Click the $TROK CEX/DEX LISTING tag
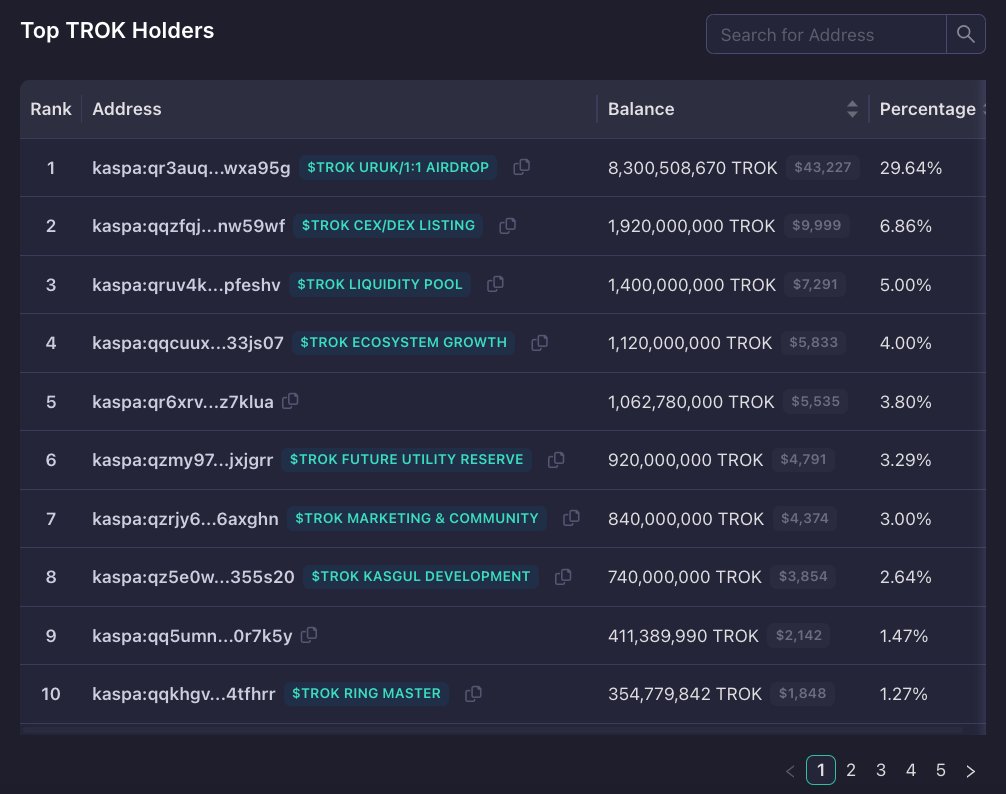 tap(388, 226)
